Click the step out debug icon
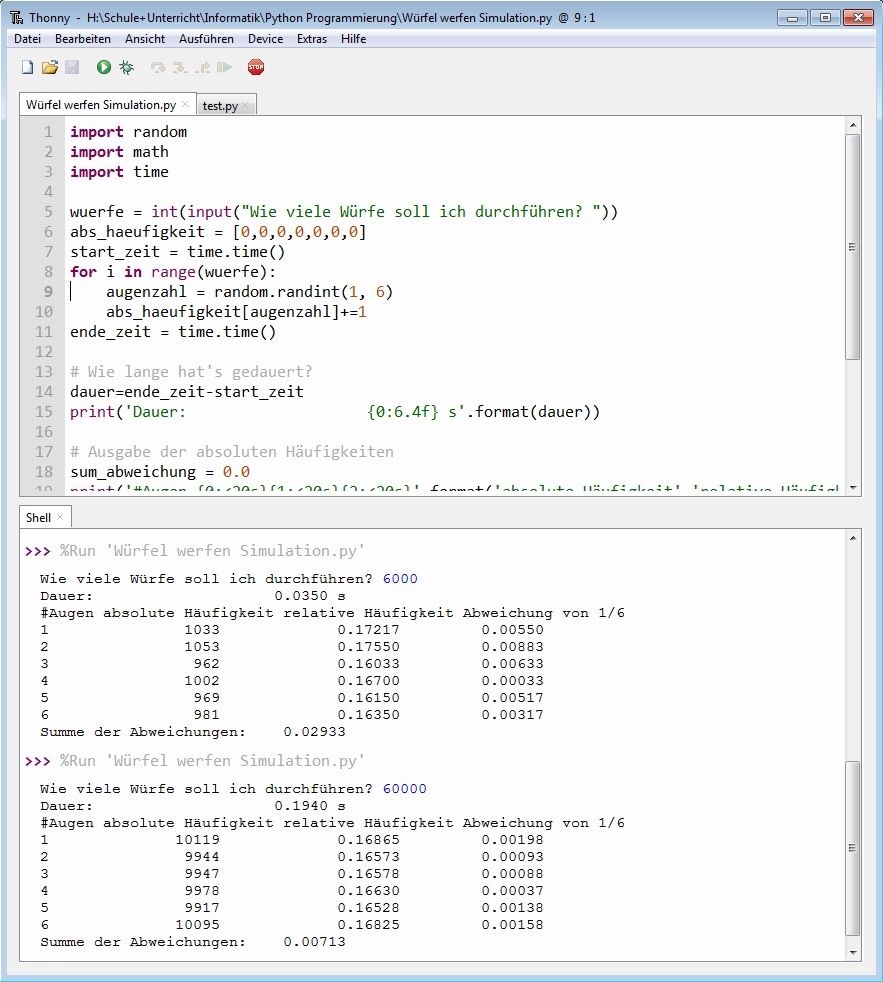Screen dimensions: 883x982 [x=203, y=68]
